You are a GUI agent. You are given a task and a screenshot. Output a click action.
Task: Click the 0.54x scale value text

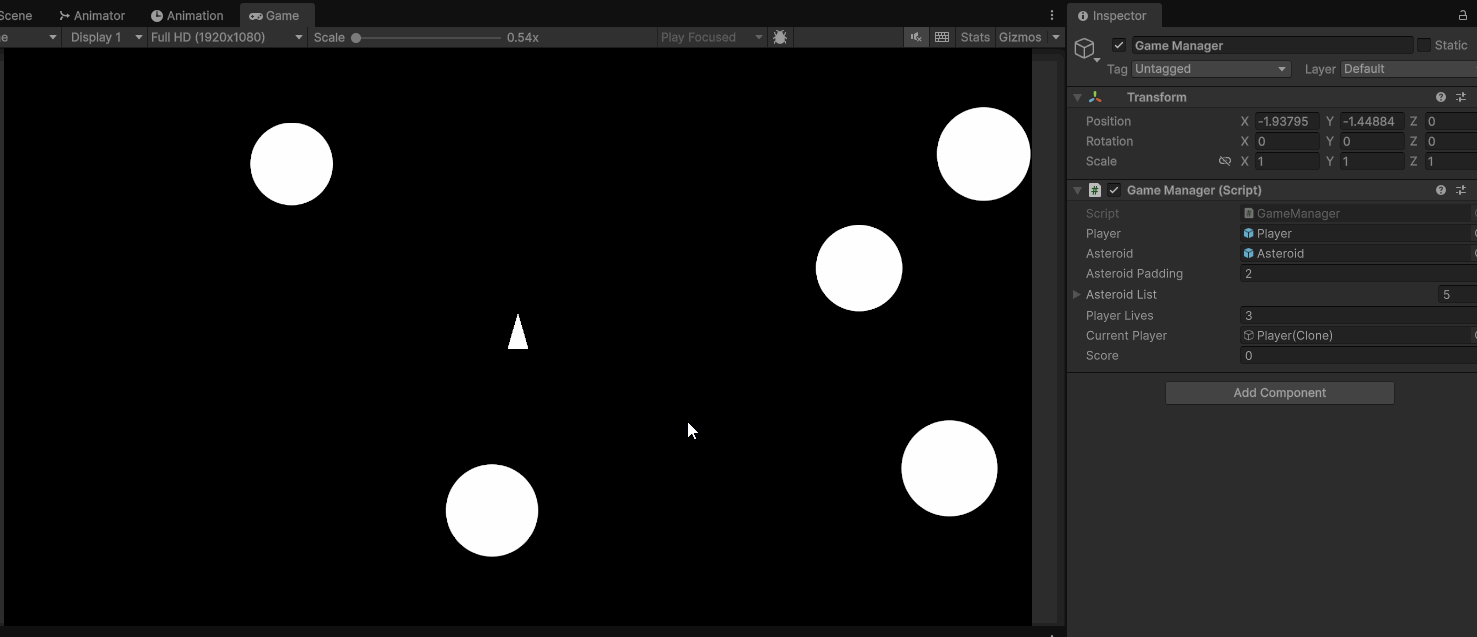coord(523,37)
